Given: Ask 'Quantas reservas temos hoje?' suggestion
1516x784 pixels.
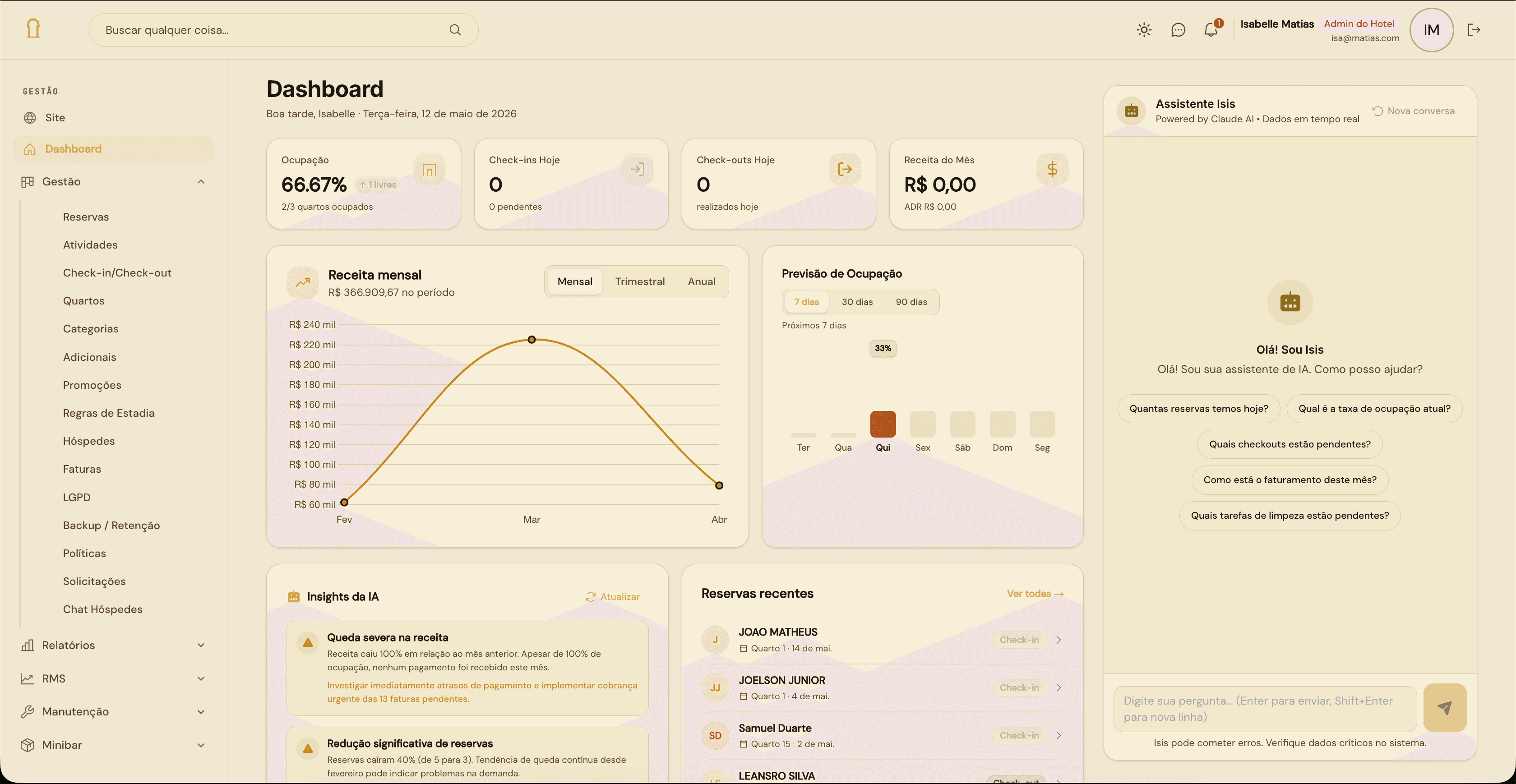Looking at the screenshot, I should point(1199,409).
